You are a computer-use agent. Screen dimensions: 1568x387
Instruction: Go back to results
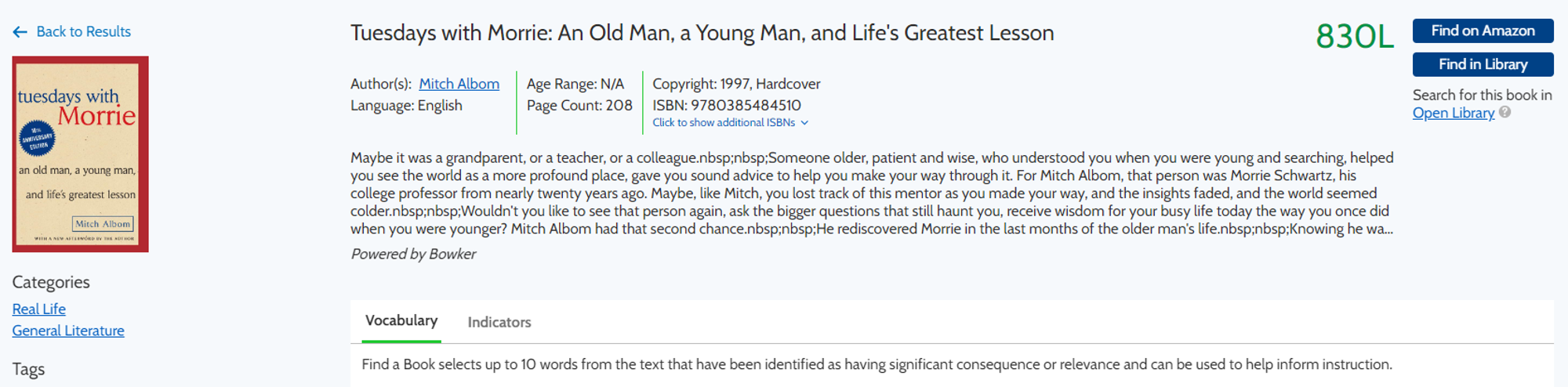pos(83,32)
